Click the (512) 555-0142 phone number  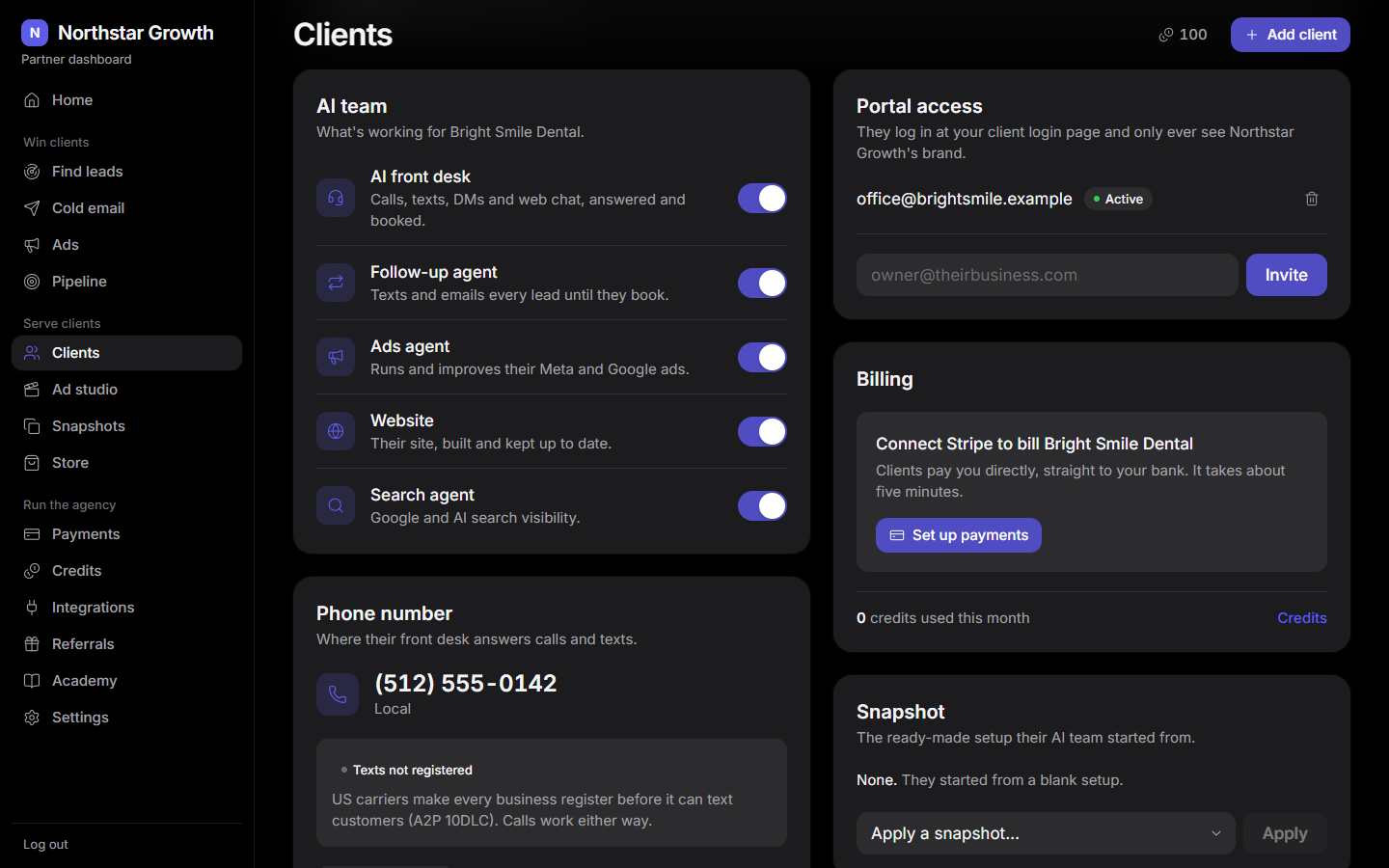tap(466, 683)
